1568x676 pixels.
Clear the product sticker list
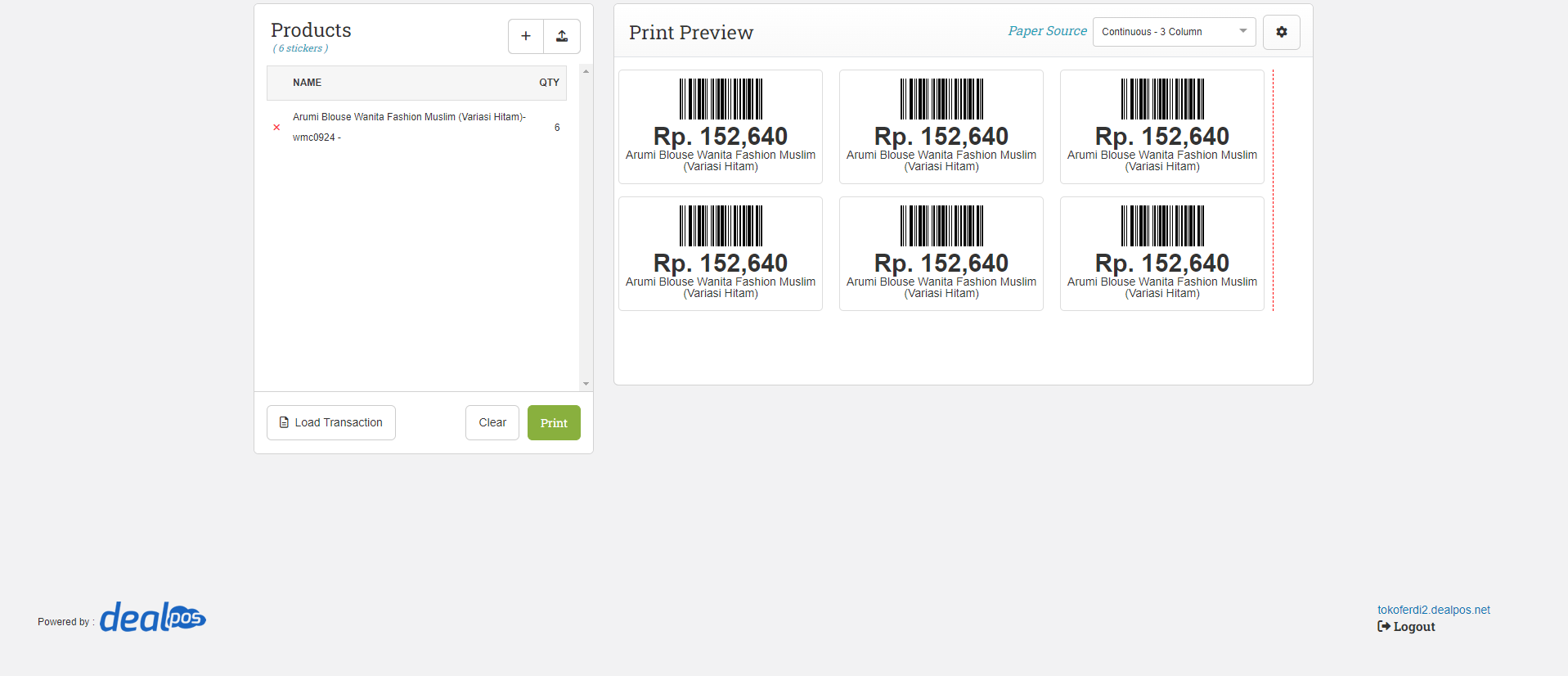point(492,423)
